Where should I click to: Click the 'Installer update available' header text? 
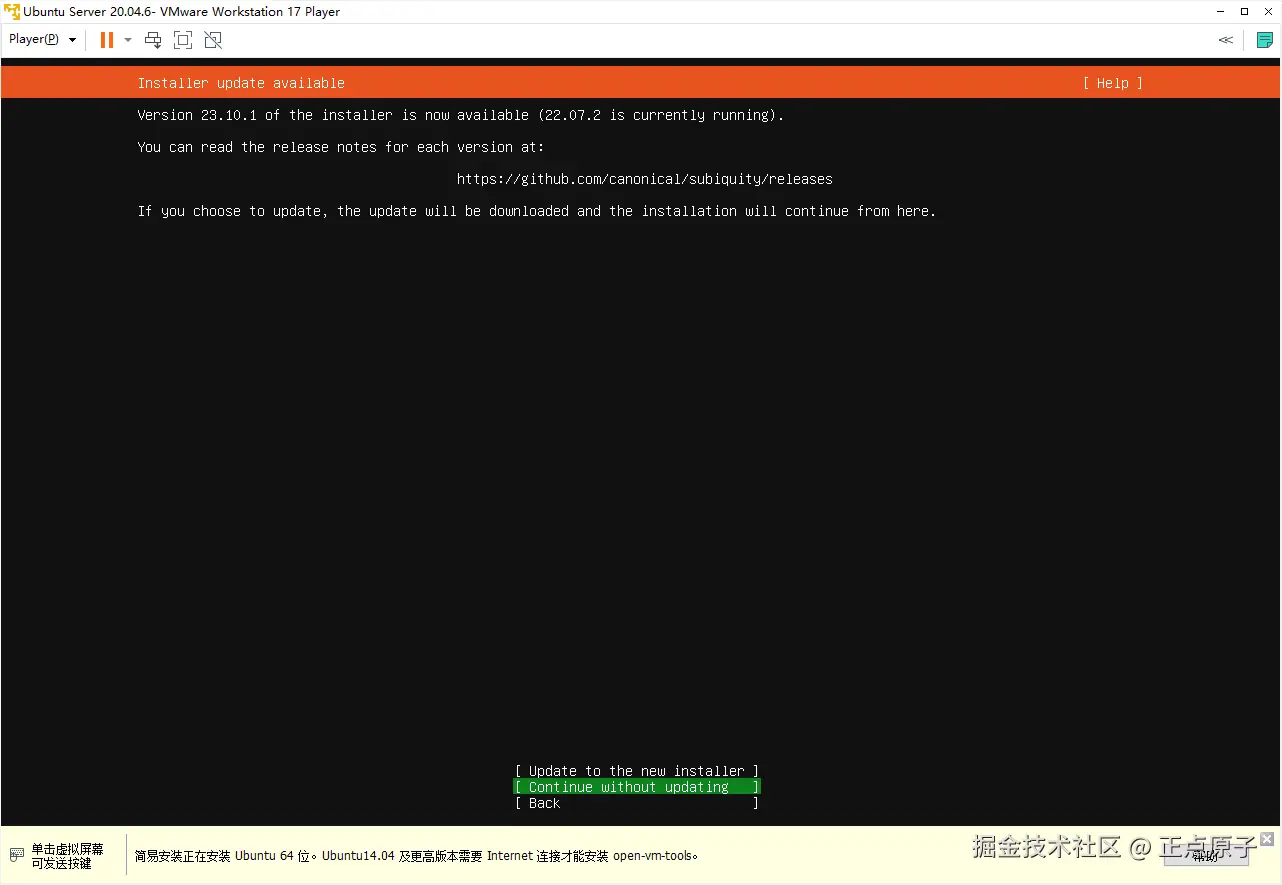click(241, 83)
